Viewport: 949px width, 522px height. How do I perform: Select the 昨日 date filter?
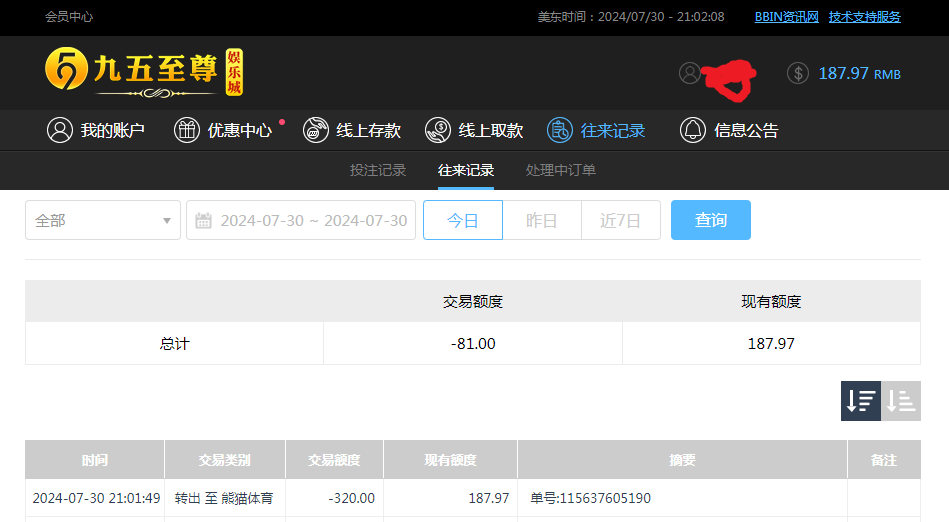click(x=541, y=220)
